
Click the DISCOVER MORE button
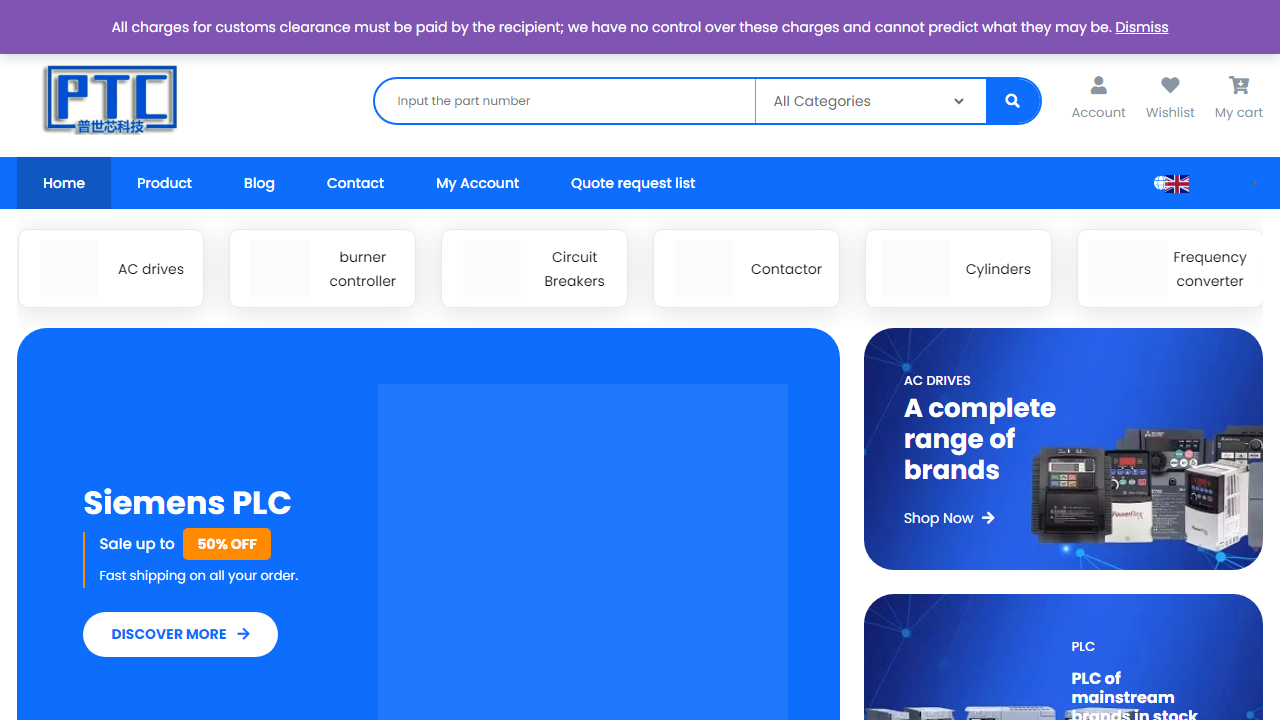(180, 634)
